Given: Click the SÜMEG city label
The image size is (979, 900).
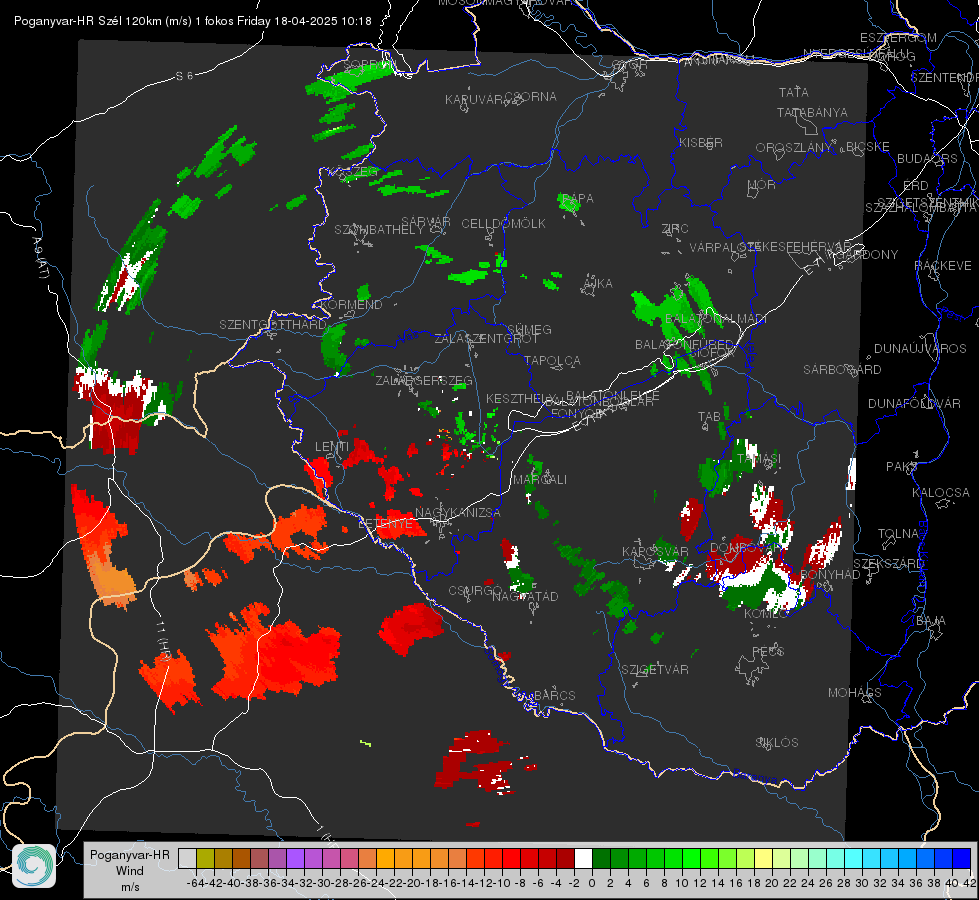Looking at the screenshot, I should [x=529, y=329].
